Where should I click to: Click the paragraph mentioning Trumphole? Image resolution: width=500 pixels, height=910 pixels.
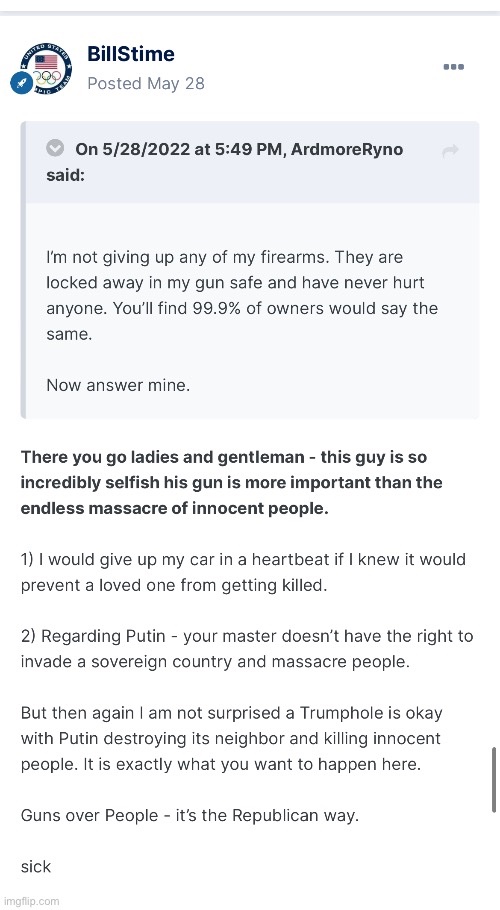[x=231, y=738]
